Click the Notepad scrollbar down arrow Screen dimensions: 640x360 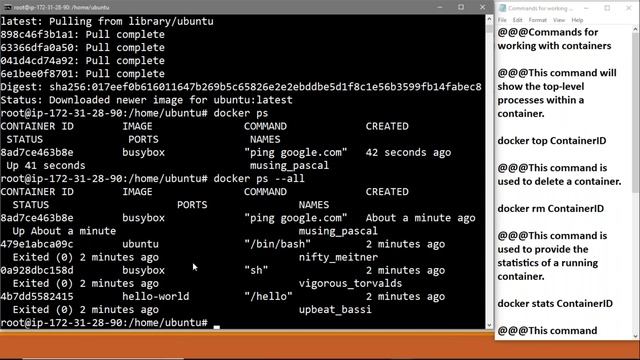tap(636, 336)
